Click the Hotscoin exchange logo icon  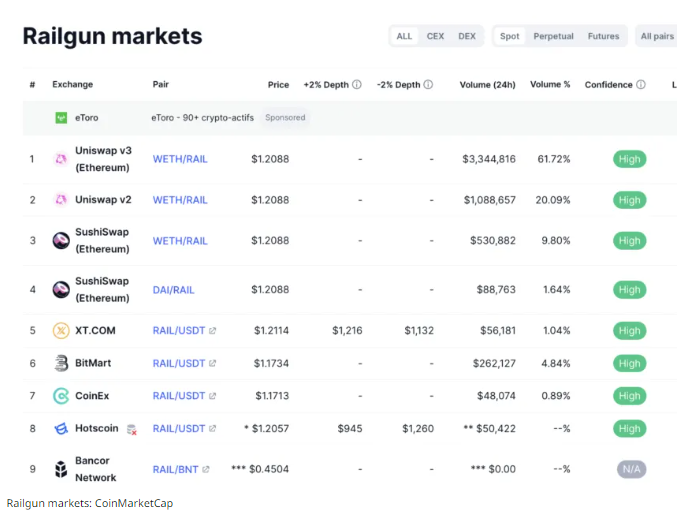click(x=61, y=429)
